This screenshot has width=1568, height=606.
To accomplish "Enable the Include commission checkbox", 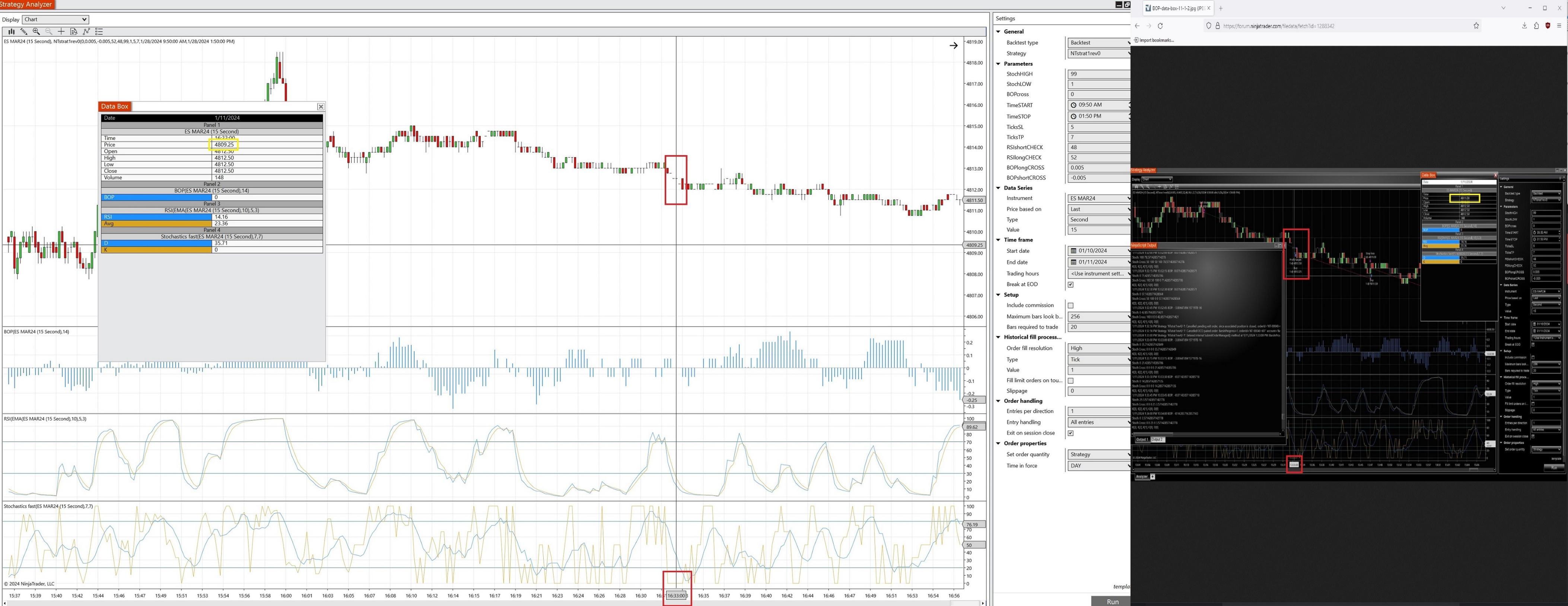I will tap(1071, 306).
